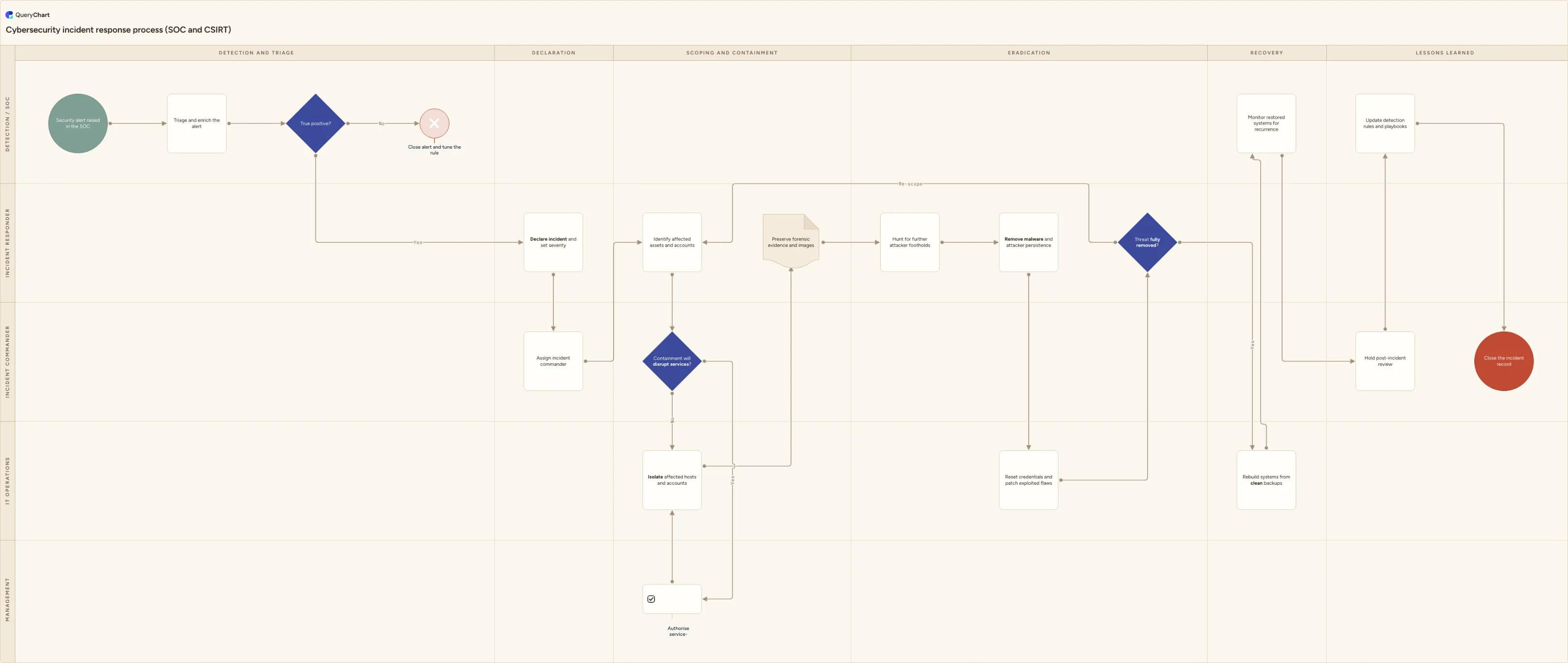Click the red 'Close the incident record' end circle

pyautogui.click(x=1503, y=361)
